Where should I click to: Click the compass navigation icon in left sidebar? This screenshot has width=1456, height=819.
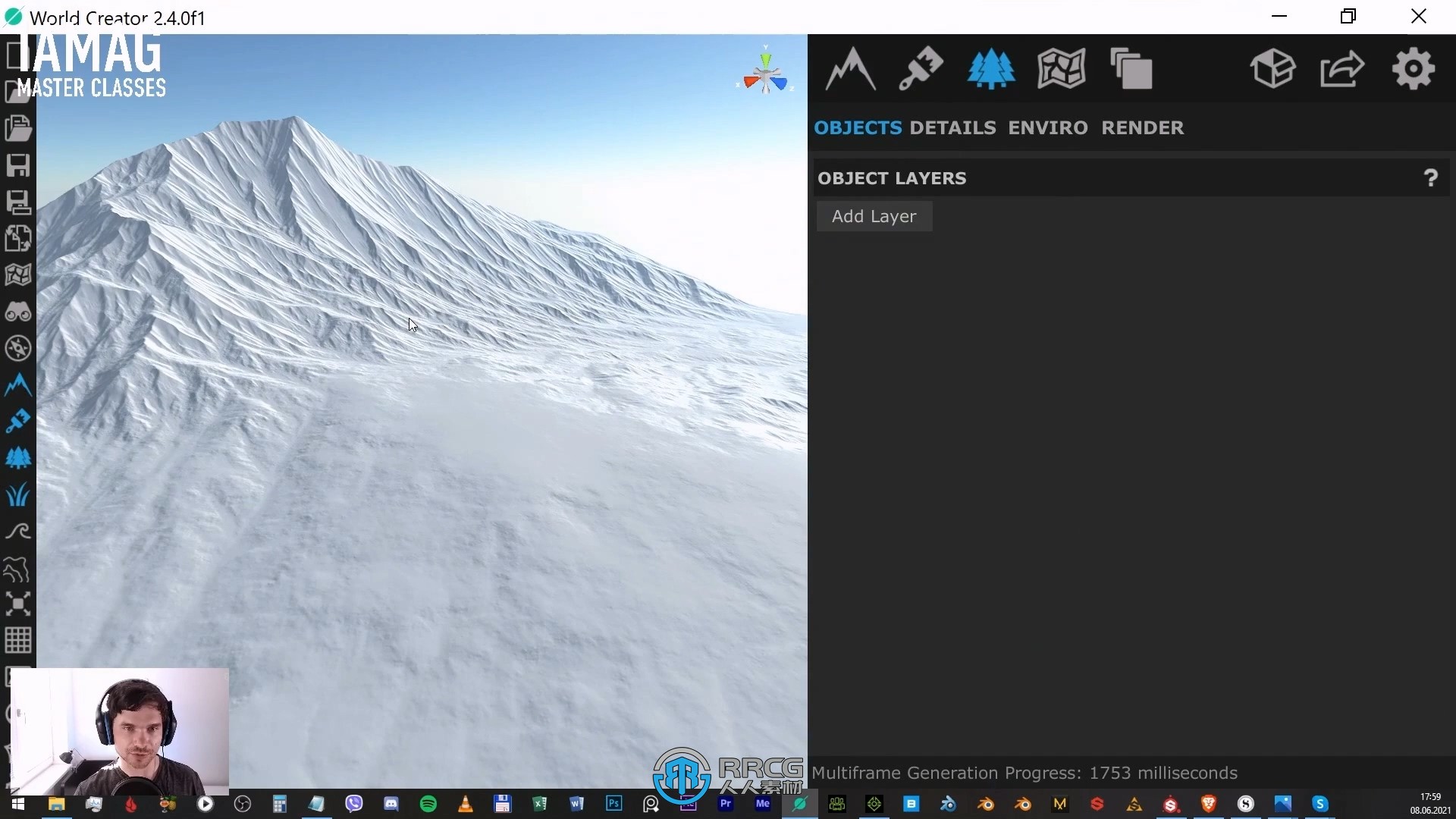(x=18, y=348)
